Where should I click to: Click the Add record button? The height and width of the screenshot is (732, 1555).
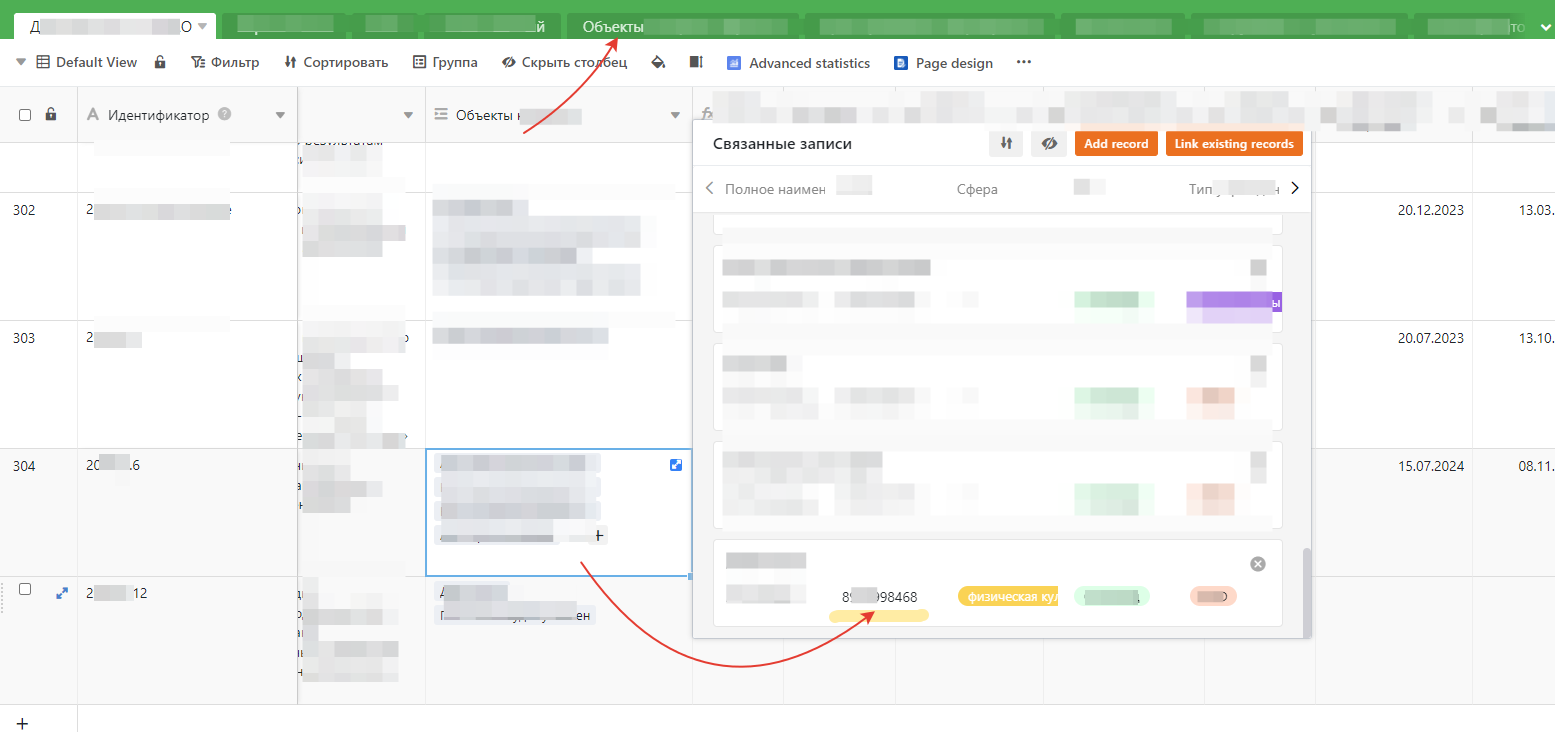tap(1115, 144)
